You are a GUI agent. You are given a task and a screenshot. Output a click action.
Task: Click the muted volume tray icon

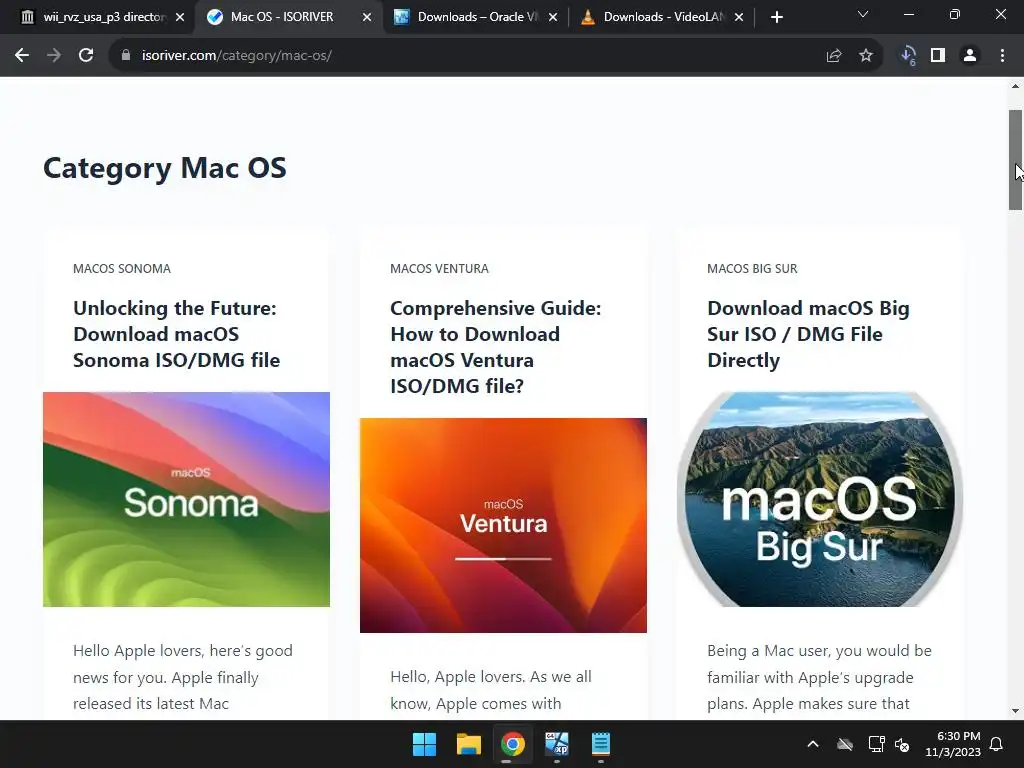click(902, 744)
